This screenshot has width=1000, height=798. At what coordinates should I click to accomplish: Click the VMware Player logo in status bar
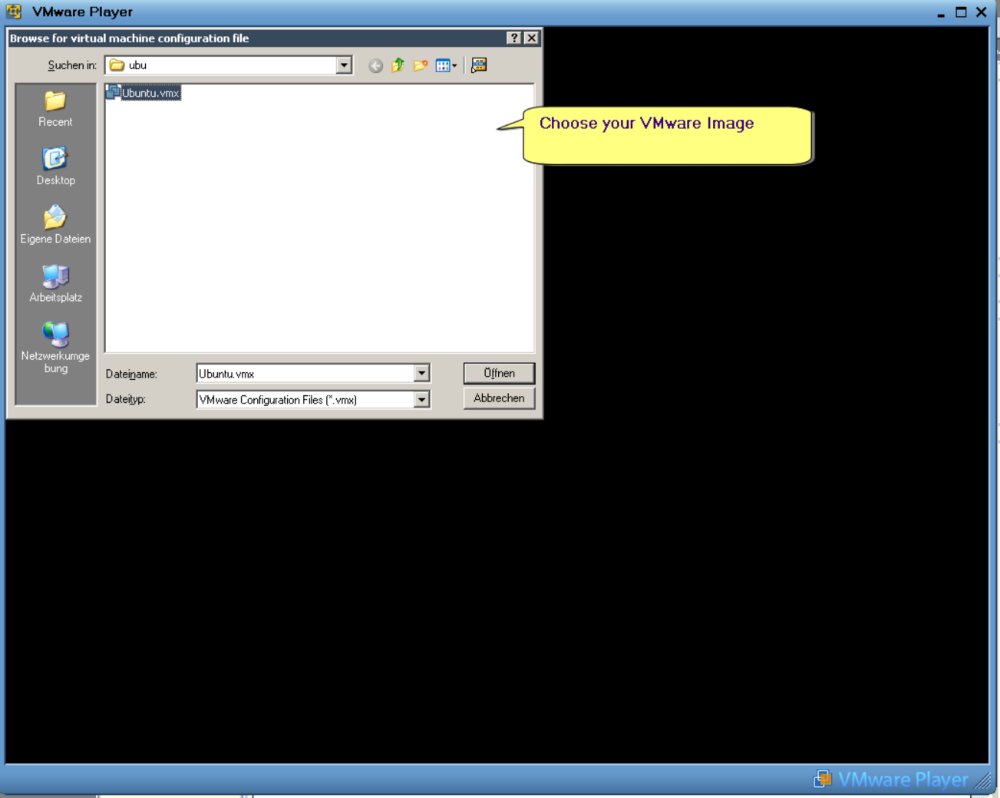point(892,780)
